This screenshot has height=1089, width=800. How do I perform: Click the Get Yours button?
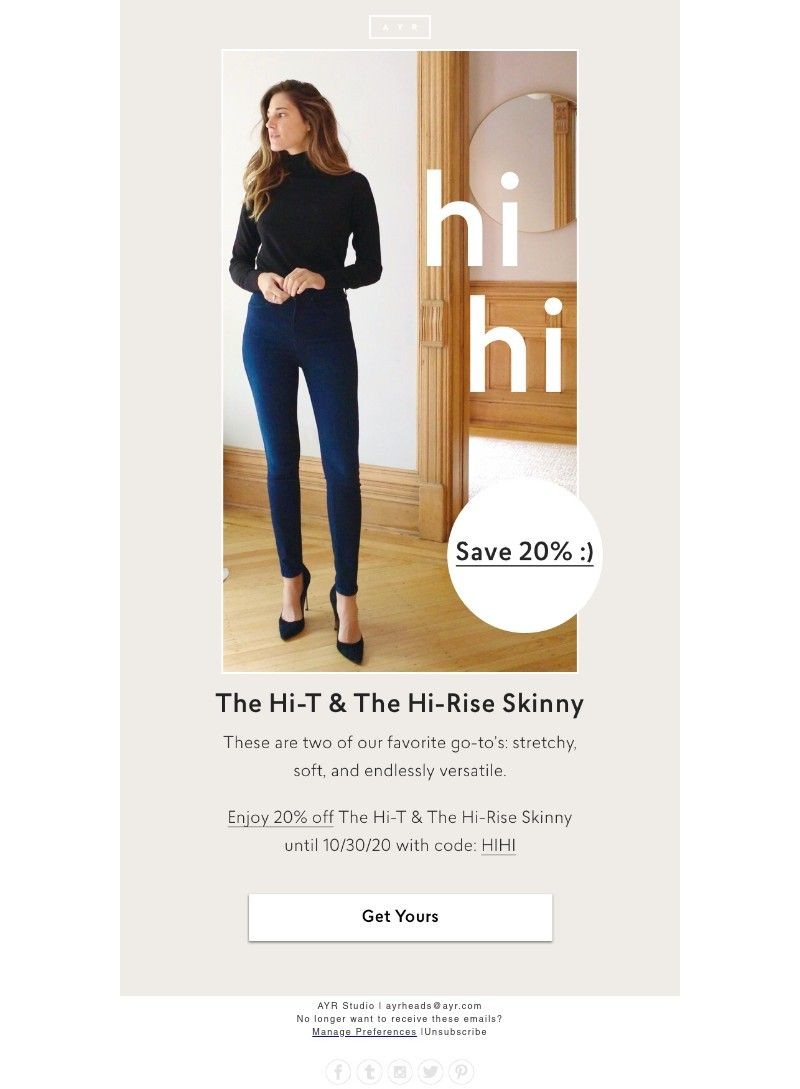click(400, 917)
